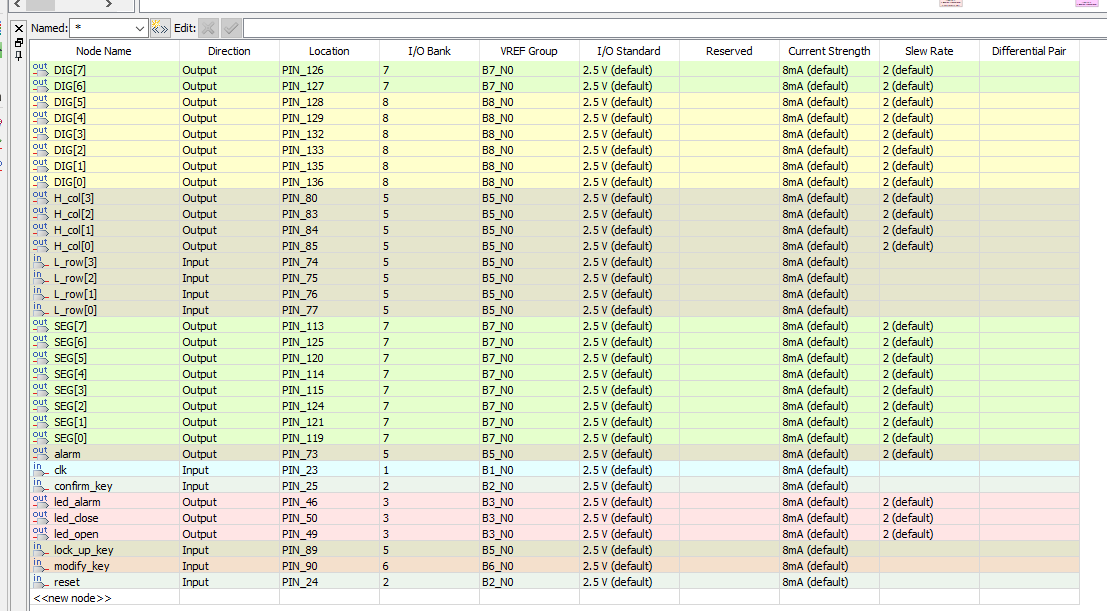Sort by I/O Standard column header

tap(629, 51)
